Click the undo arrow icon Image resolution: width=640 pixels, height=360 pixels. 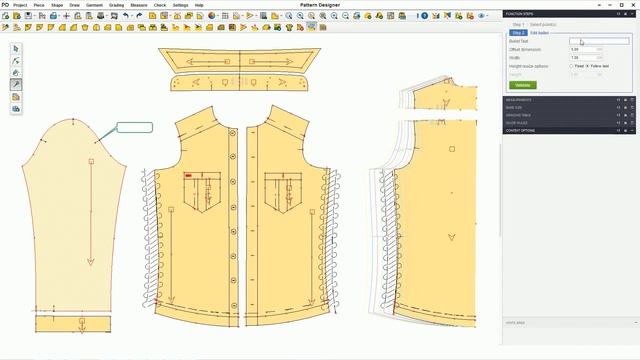126,16
